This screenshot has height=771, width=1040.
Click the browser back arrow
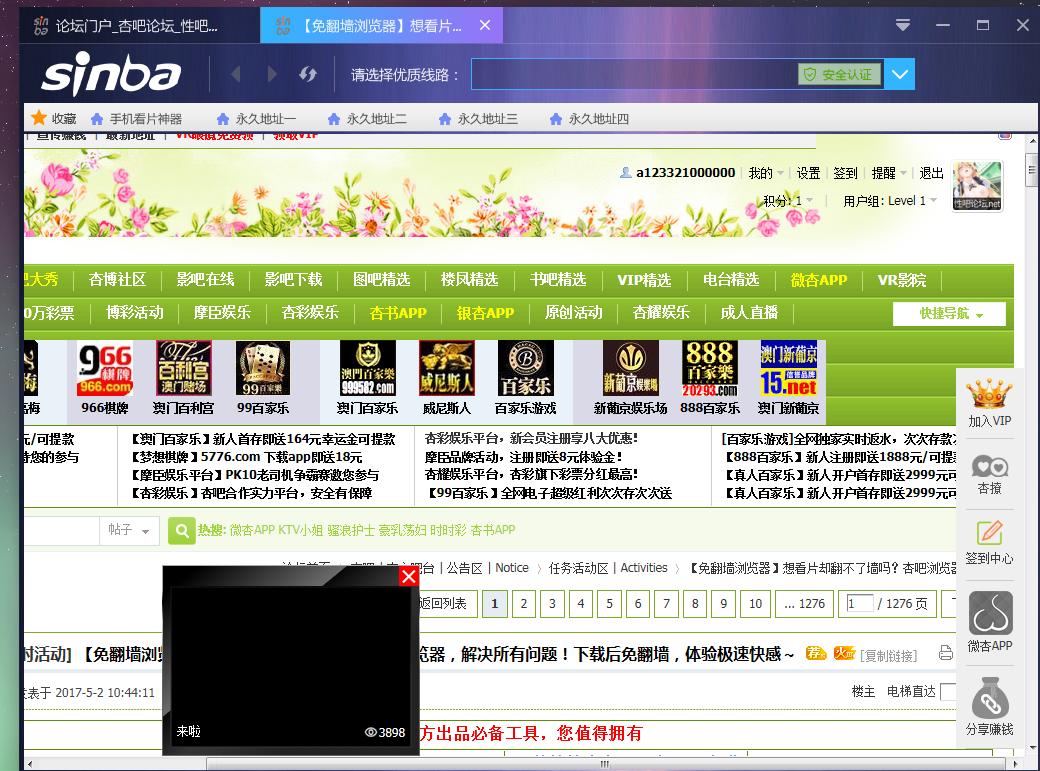pos(235,74)
